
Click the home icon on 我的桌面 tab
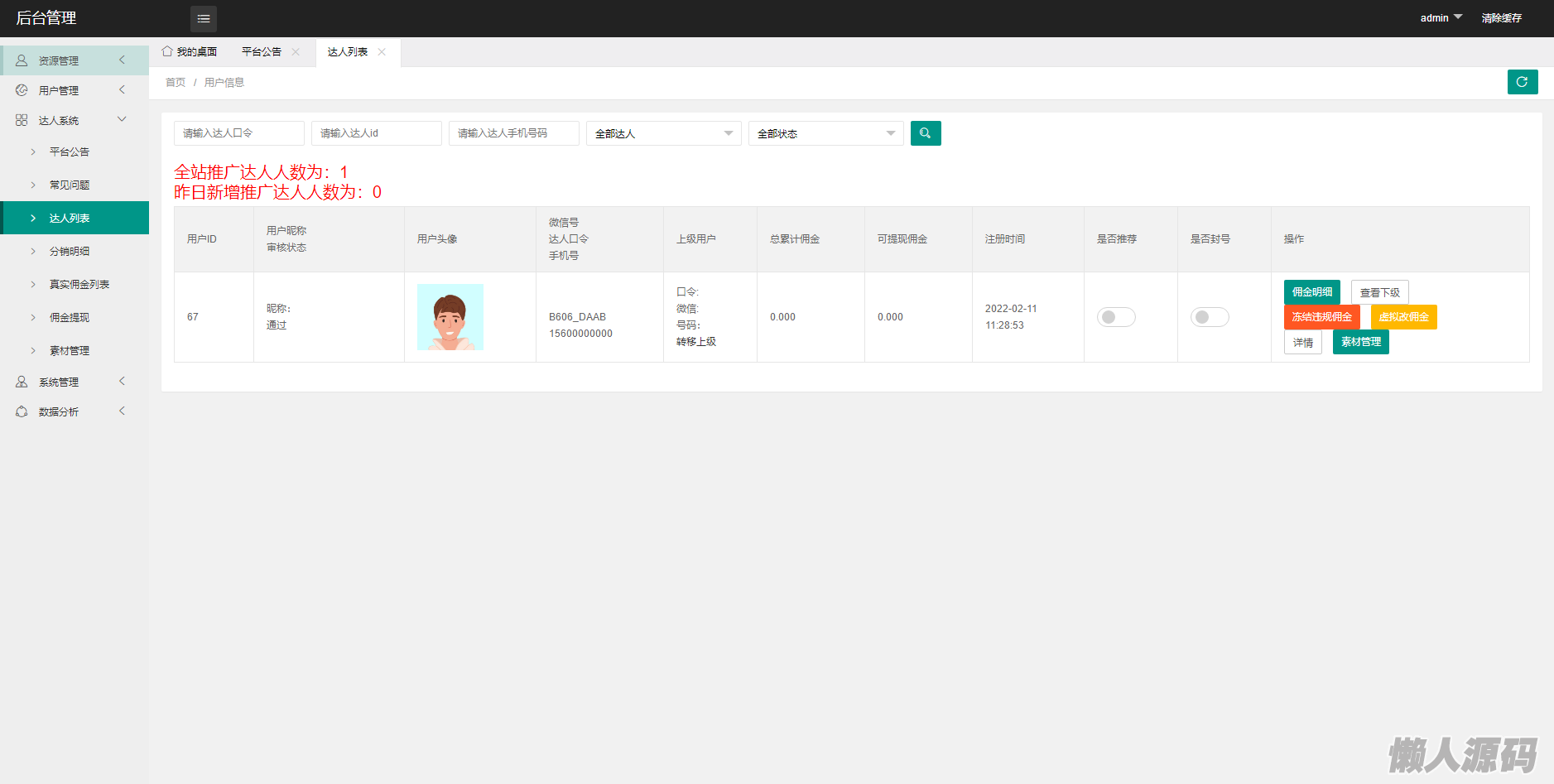click(x=167, y=51)
